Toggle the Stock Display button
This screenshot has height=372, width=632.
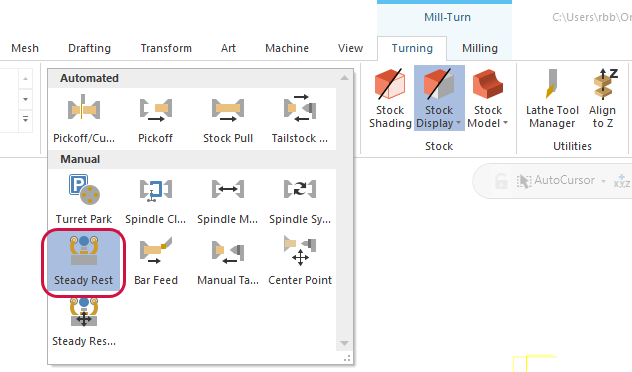[x=439, y=98]
